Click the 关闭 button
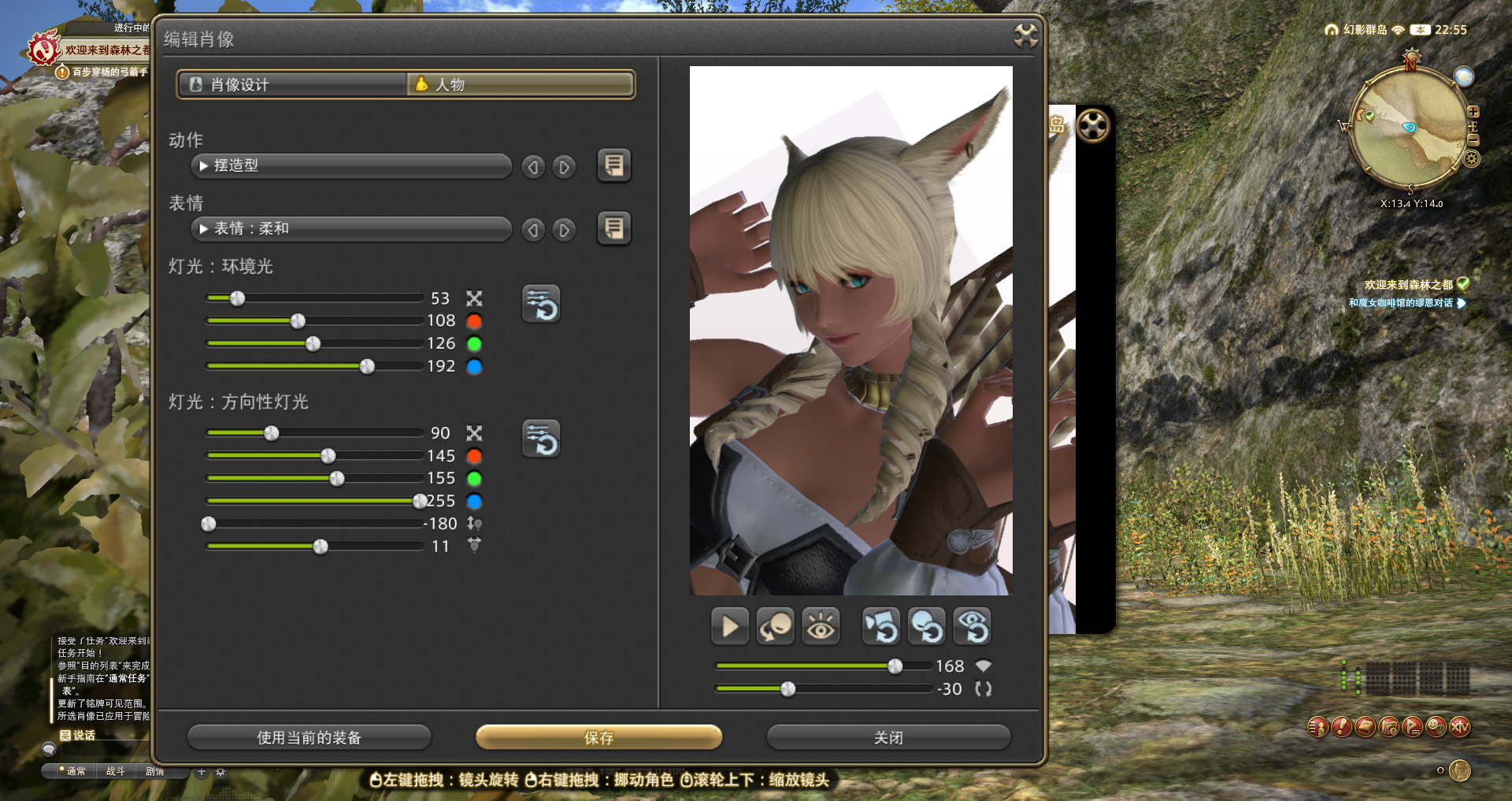Viewport: 1512px width, 801px height. 888,738
